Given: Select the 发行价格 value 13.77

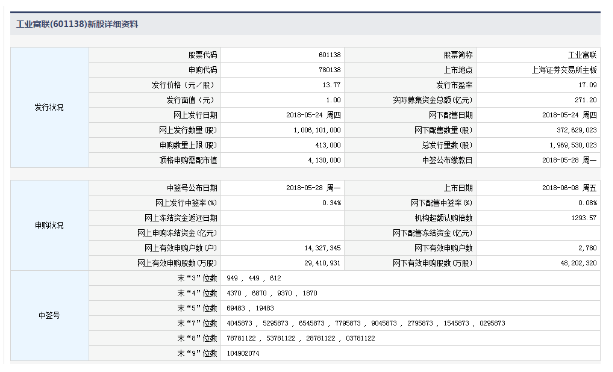Looking at the screenshot, I should point(332,85).
